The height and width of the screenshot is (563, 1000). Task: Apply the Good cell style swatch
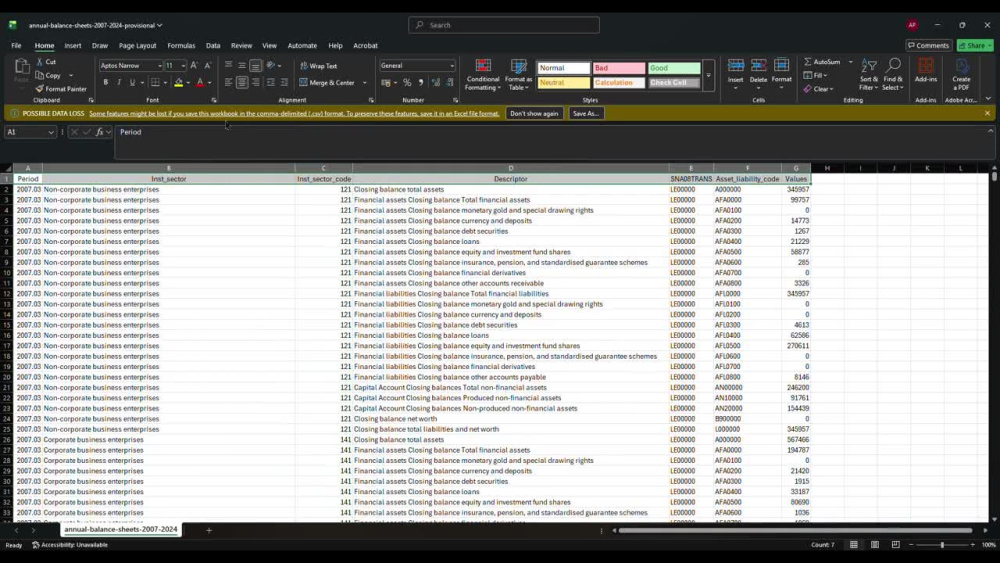click(x=674, y=68)
